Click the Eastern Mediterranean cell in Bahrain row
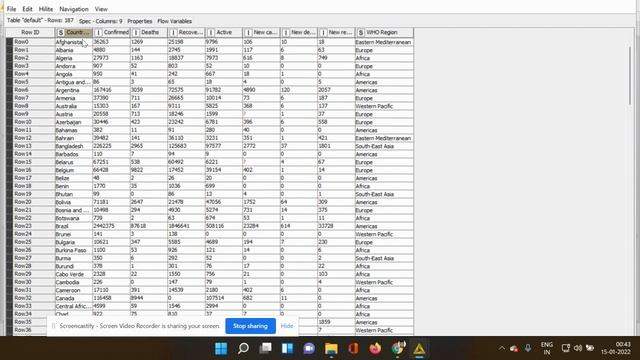640x360 pixels. pos(384,138)
